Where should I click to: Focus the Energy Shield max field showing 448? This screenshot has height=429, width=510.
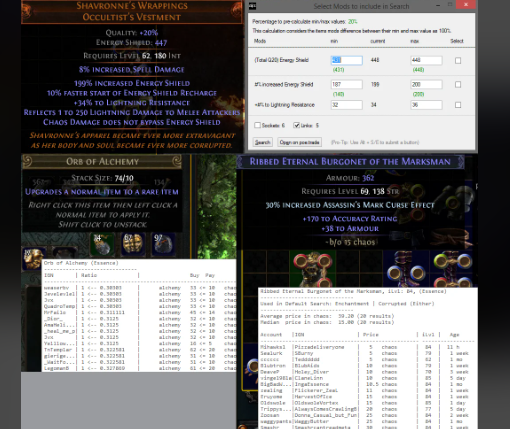[426, 60]
